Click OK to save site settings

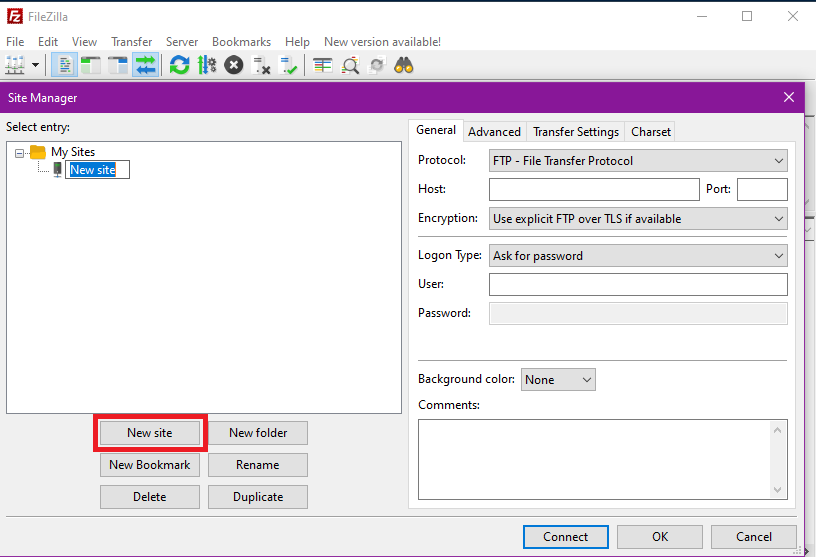point(660,537)
